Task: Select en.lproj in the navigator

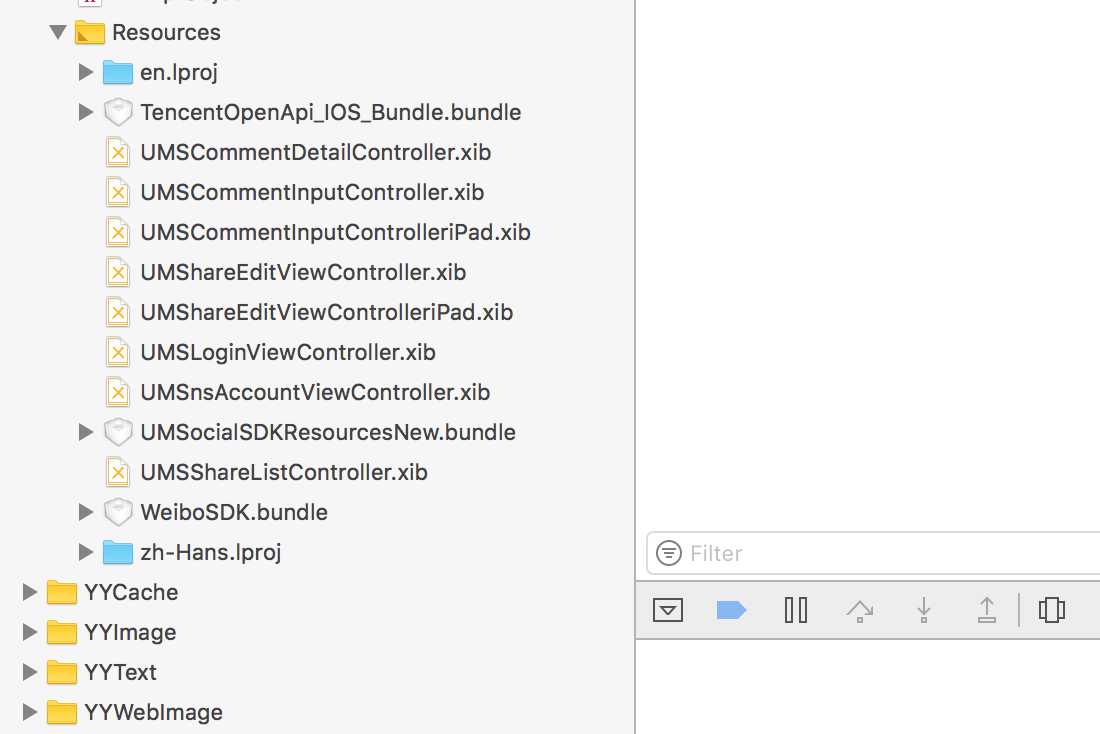Action: tap(179, 72)
